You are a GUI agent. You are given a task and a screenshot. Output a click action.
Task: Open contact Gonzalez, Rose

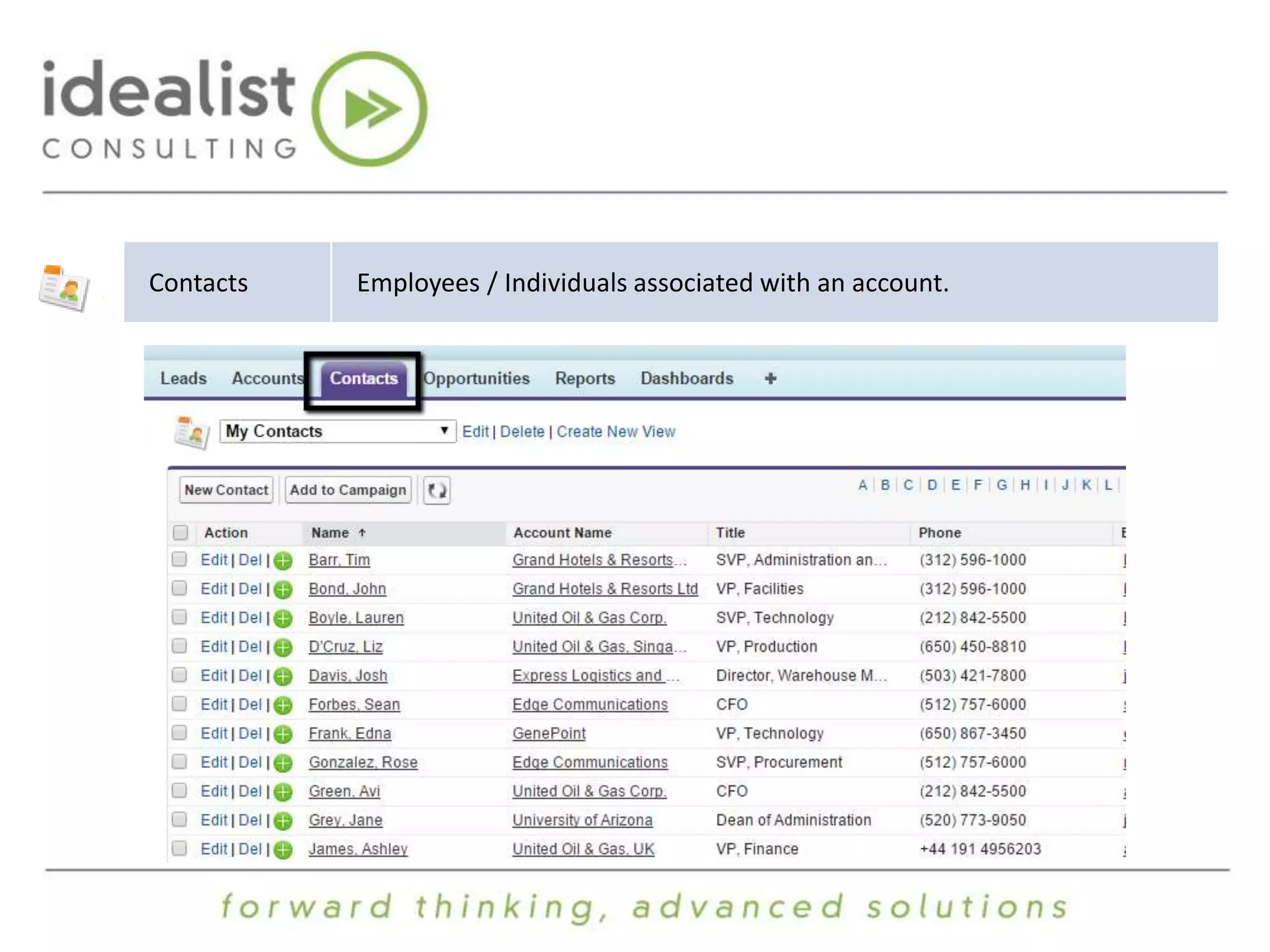(x=363, y=762)
